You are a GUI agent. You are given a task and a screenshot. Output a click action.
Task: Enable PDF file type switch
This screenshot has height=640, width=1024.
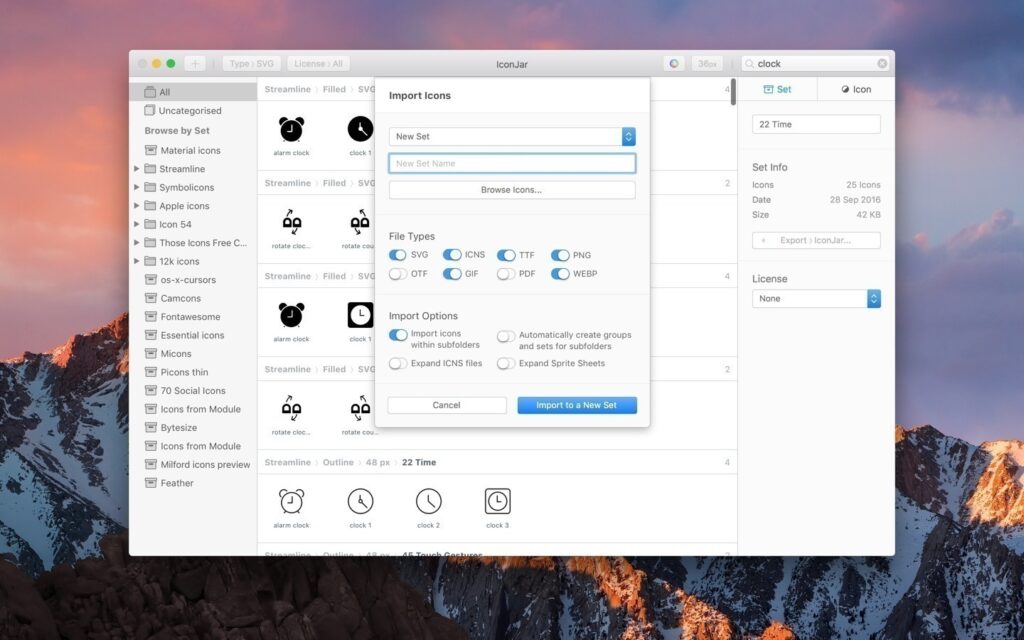506,274
